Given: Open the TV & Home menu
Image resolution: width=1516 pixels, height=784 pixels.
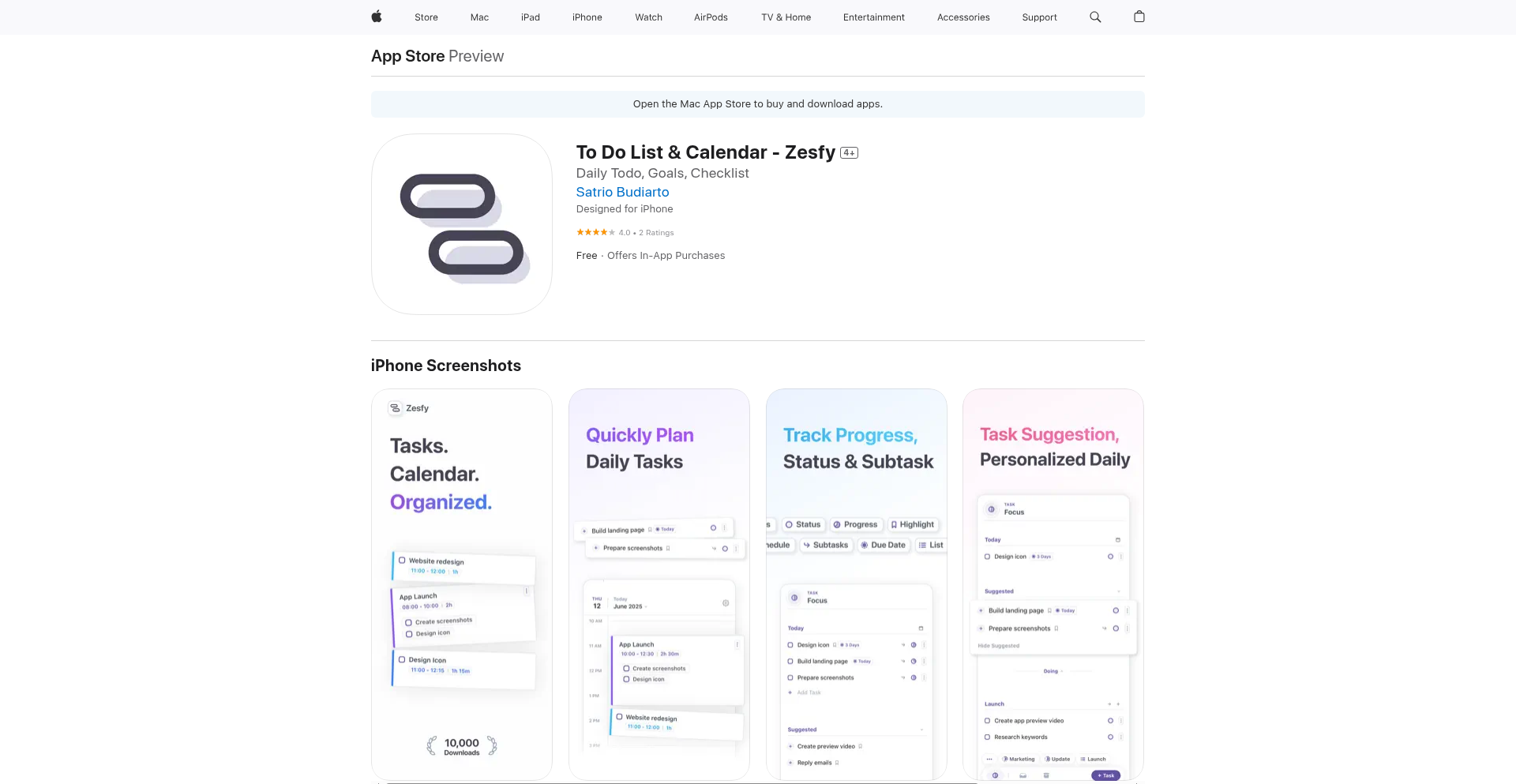Looking at the screenshot, I should coord(786,17).
